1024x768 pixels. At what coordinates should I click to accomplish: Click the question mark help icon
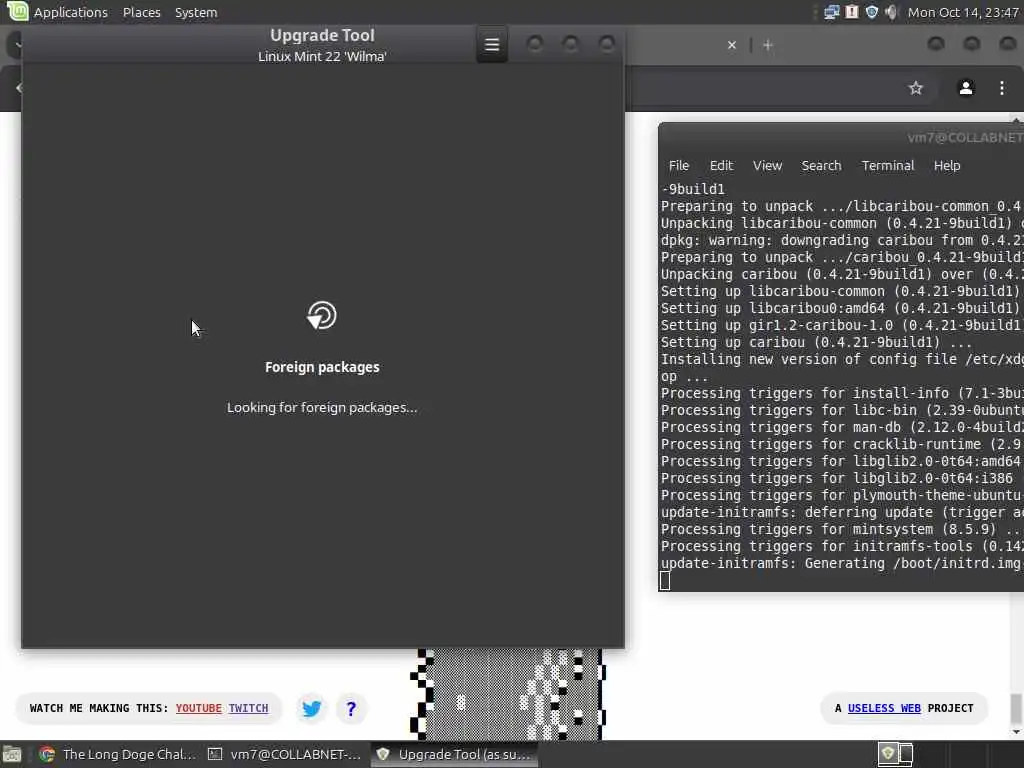(351, 708)
